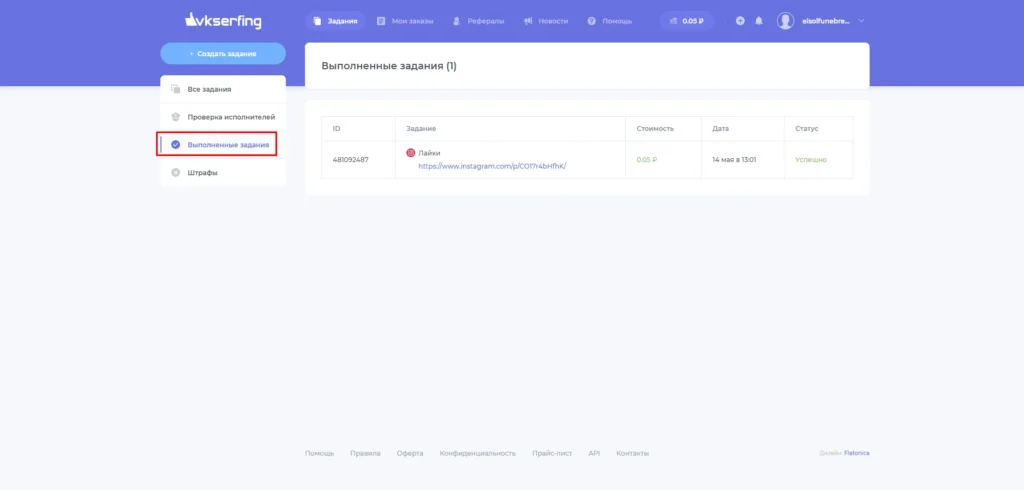Click the date 14 мая в 13:01
1024x490 pixels.
(x=734, y=159)
